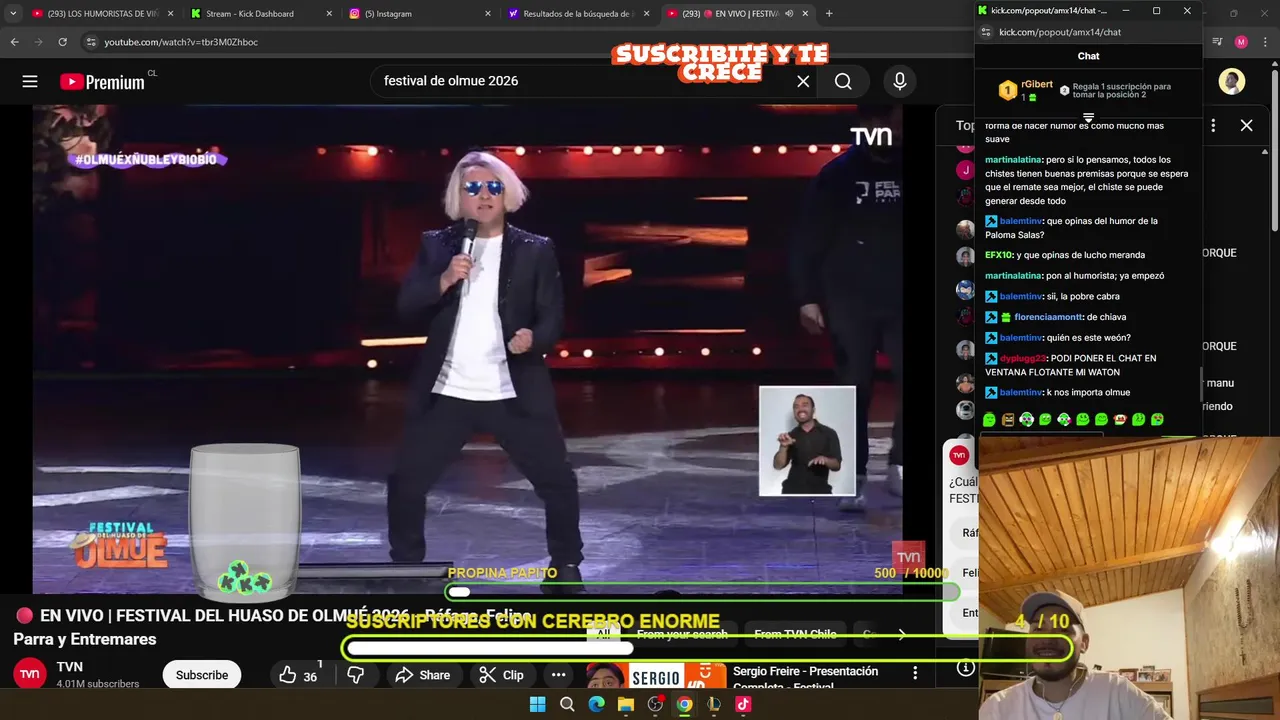
Task: Open a new Chrome tab
Action: click(x=829, y=14)
